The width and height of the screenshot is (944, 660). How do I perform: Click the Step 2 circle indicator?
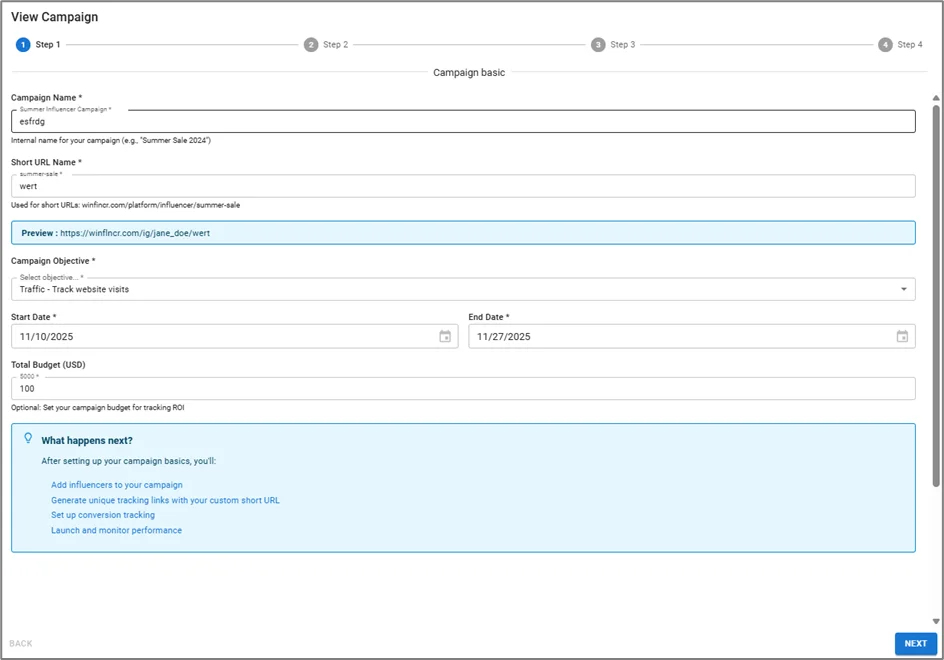pos(311,45)
